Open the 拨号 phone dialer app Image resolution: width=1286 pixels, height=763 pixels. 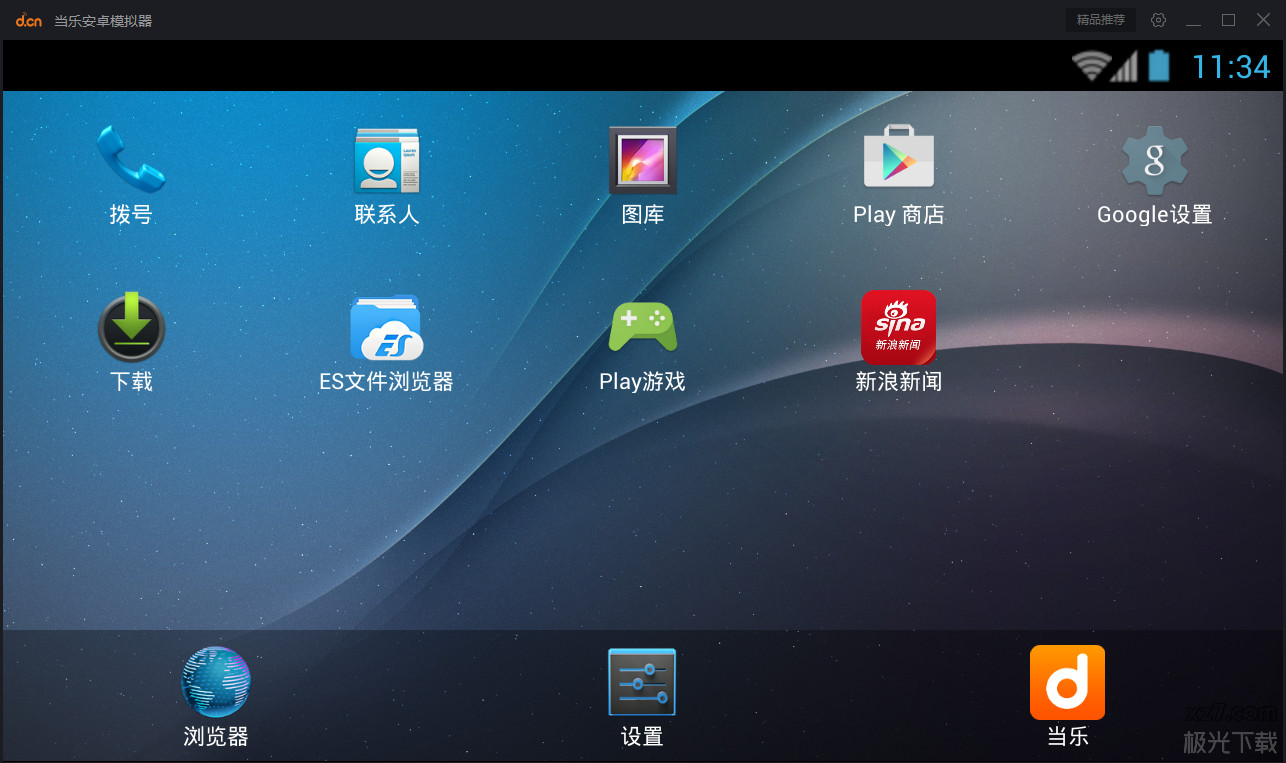click(x=130, y=161)
